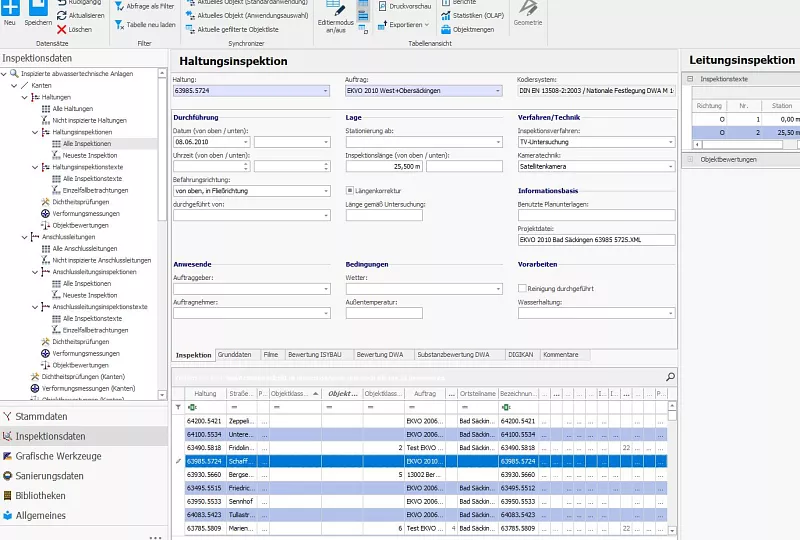Click the Aktualisieren refresh icon
The image size is (800, 540).
62,16
